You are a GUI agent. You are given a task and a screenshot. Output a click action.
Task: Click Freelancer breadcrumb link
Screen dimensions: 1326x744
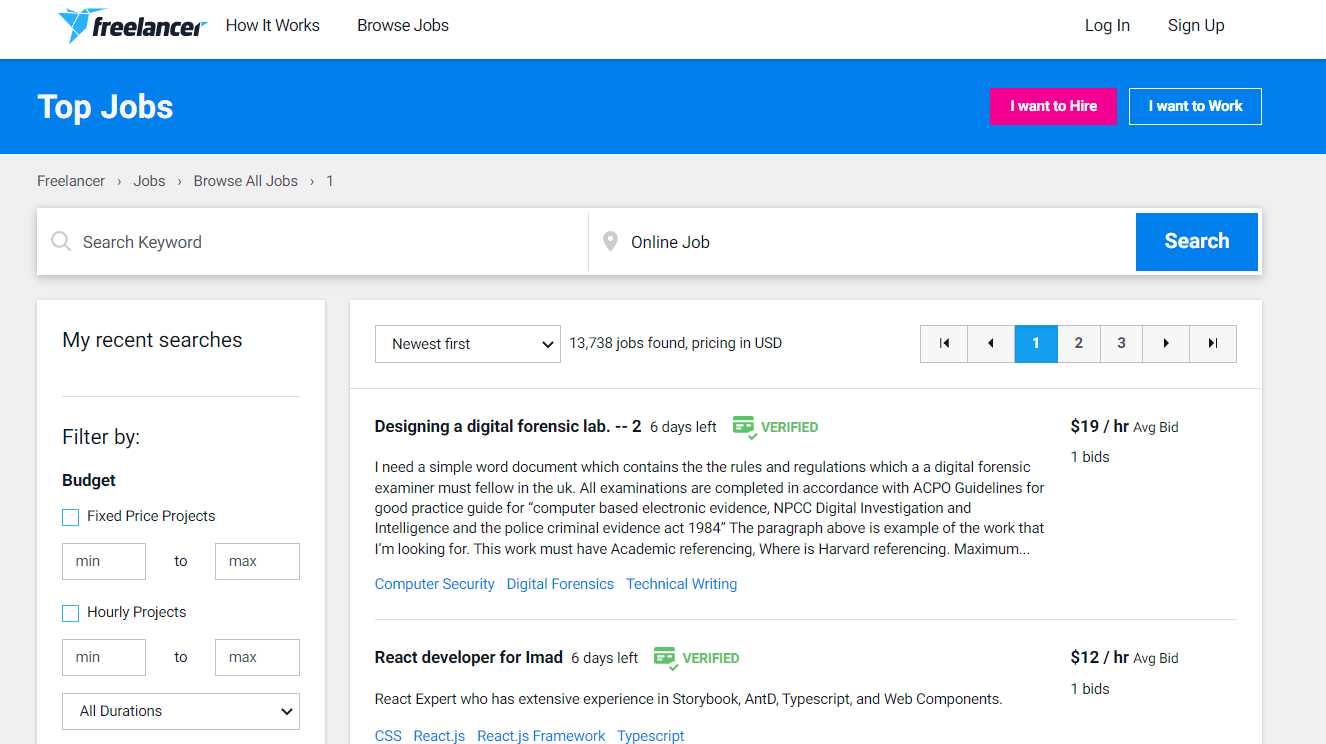[71, 181]
